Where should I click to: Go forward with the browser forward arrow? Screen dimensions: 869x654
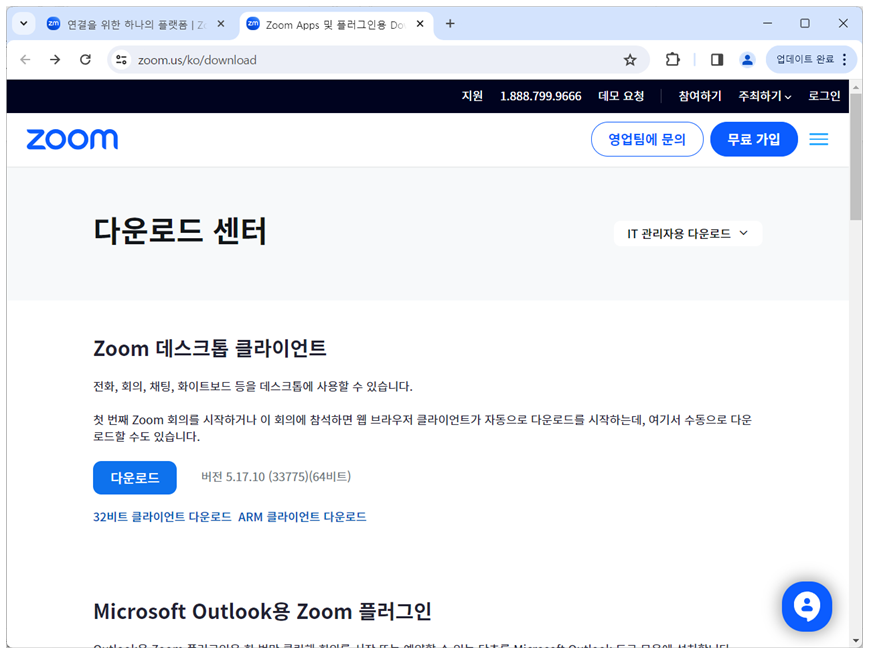[55, 60]
